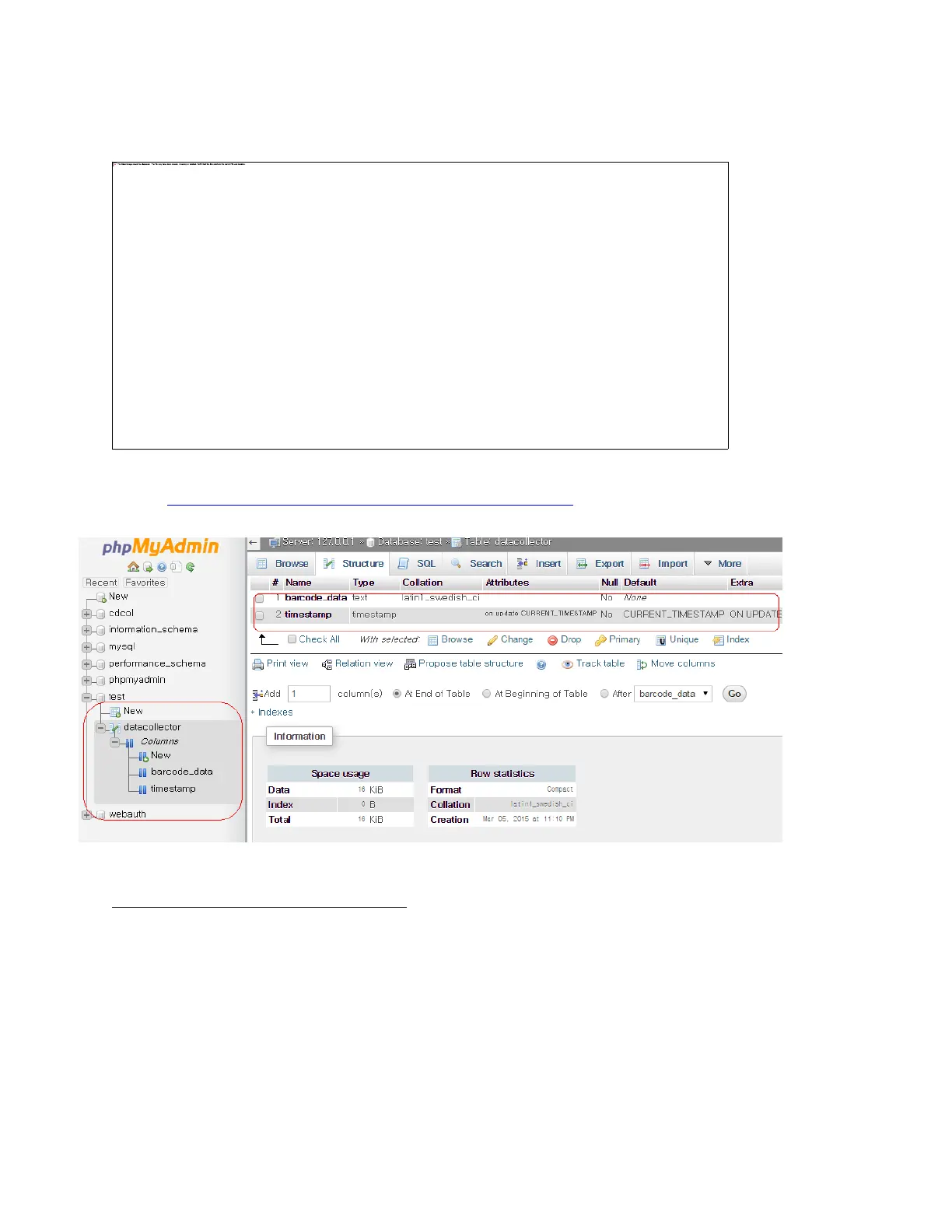
Task: Click the Move columns icon
Action: tap(642, 664)
